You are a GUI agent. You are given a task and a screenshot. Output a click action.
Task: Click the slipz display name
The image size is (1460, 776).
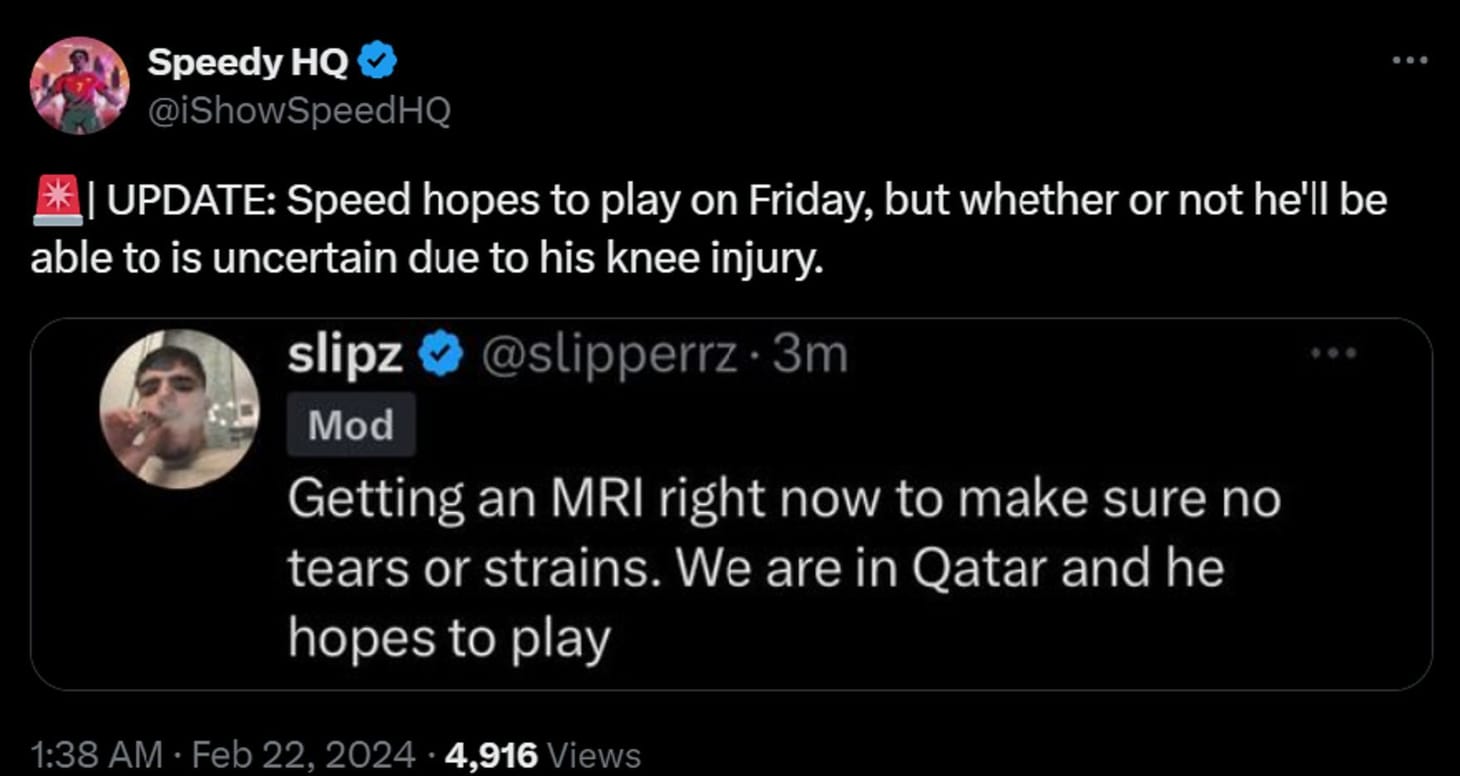click(345, 354)
